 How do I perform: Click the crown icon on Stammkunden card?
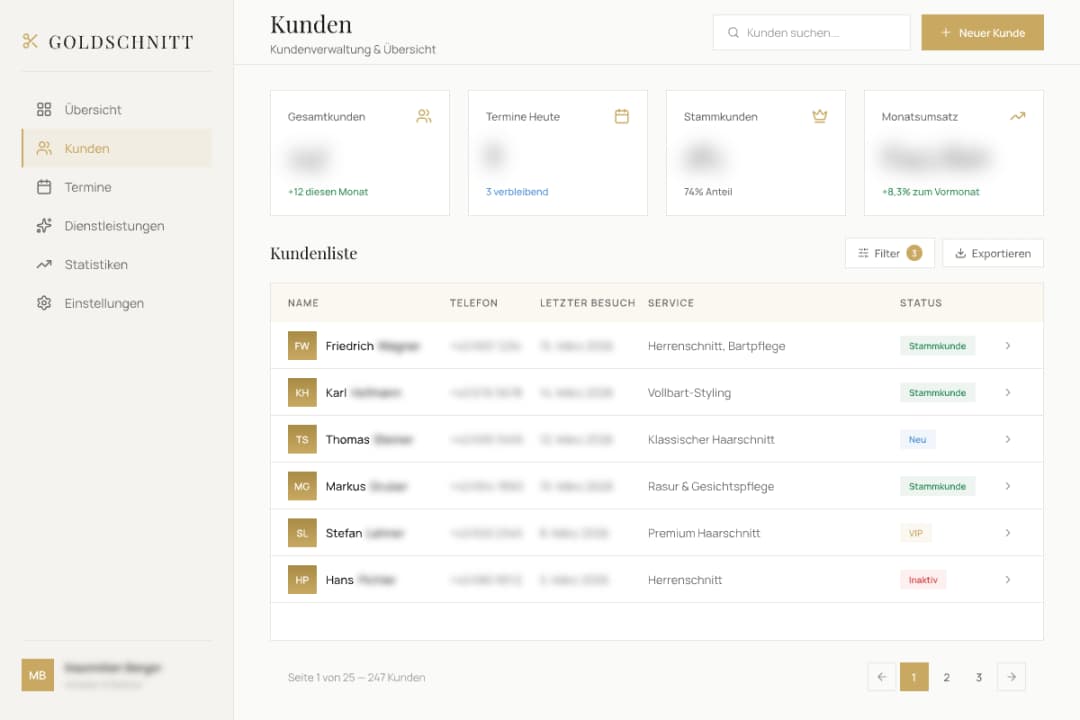coord(820,116)
